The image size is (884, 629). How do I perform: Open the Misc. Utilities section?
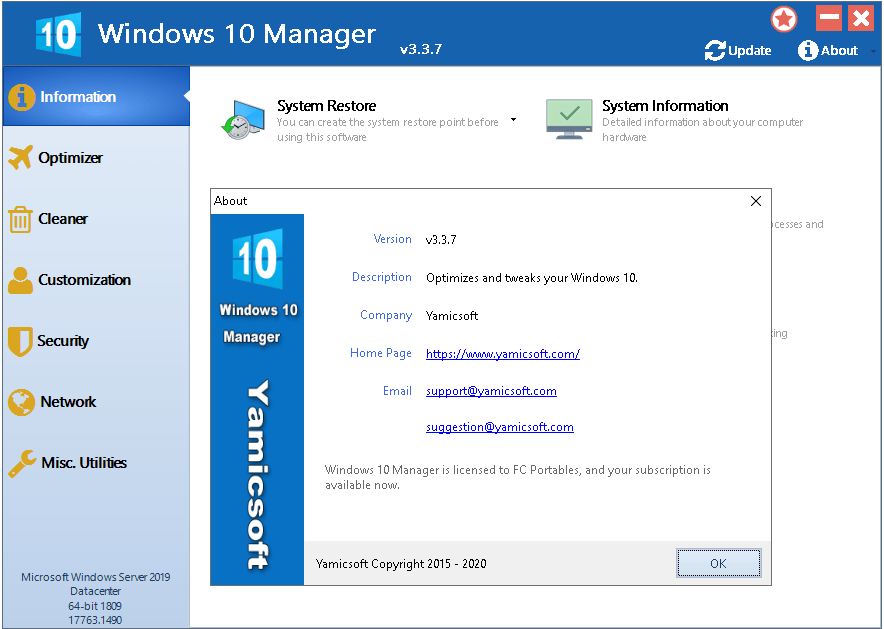[x=96, y=463]
